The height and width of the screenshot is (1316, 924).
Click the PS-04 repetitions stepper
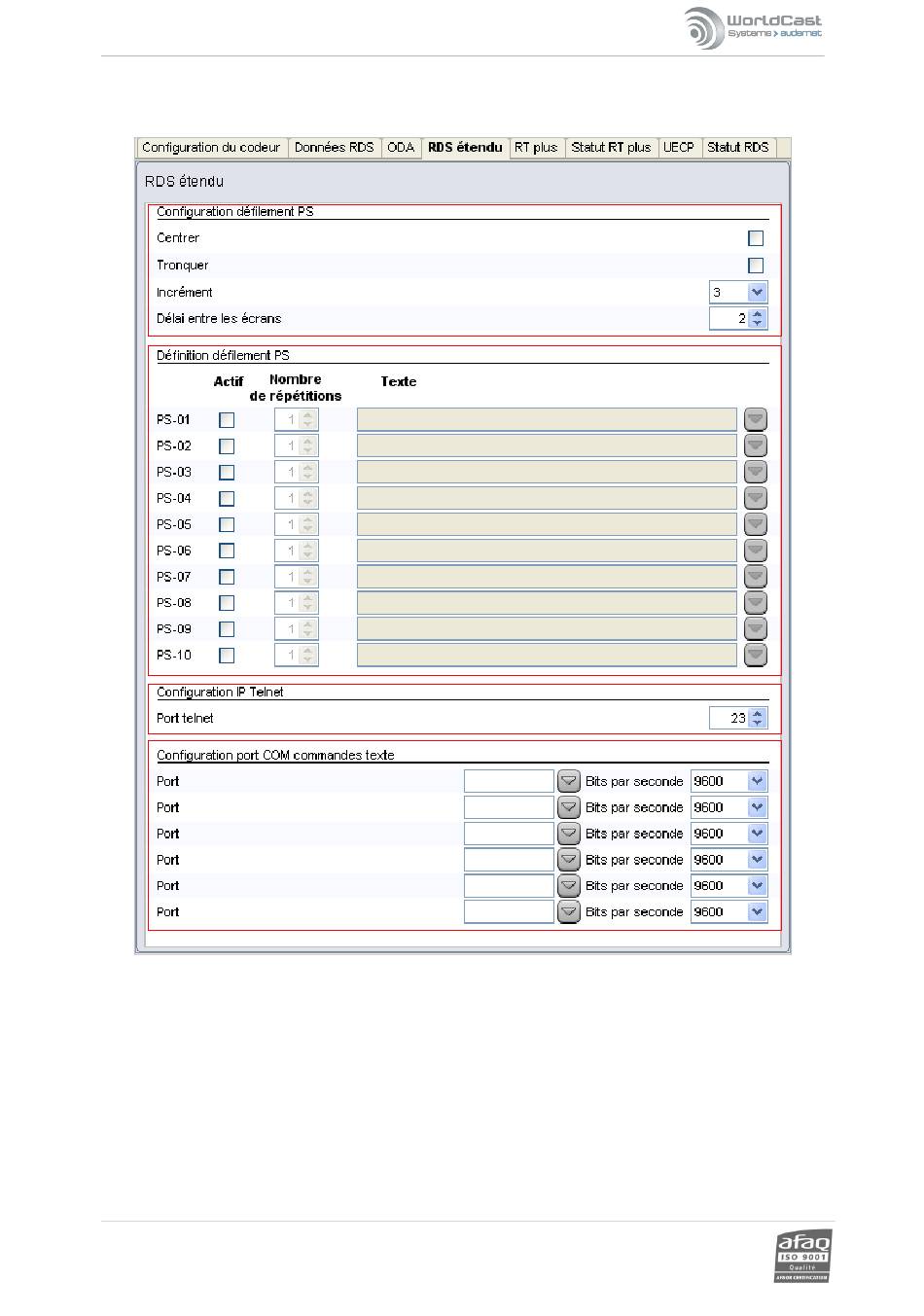coord(297,498)
